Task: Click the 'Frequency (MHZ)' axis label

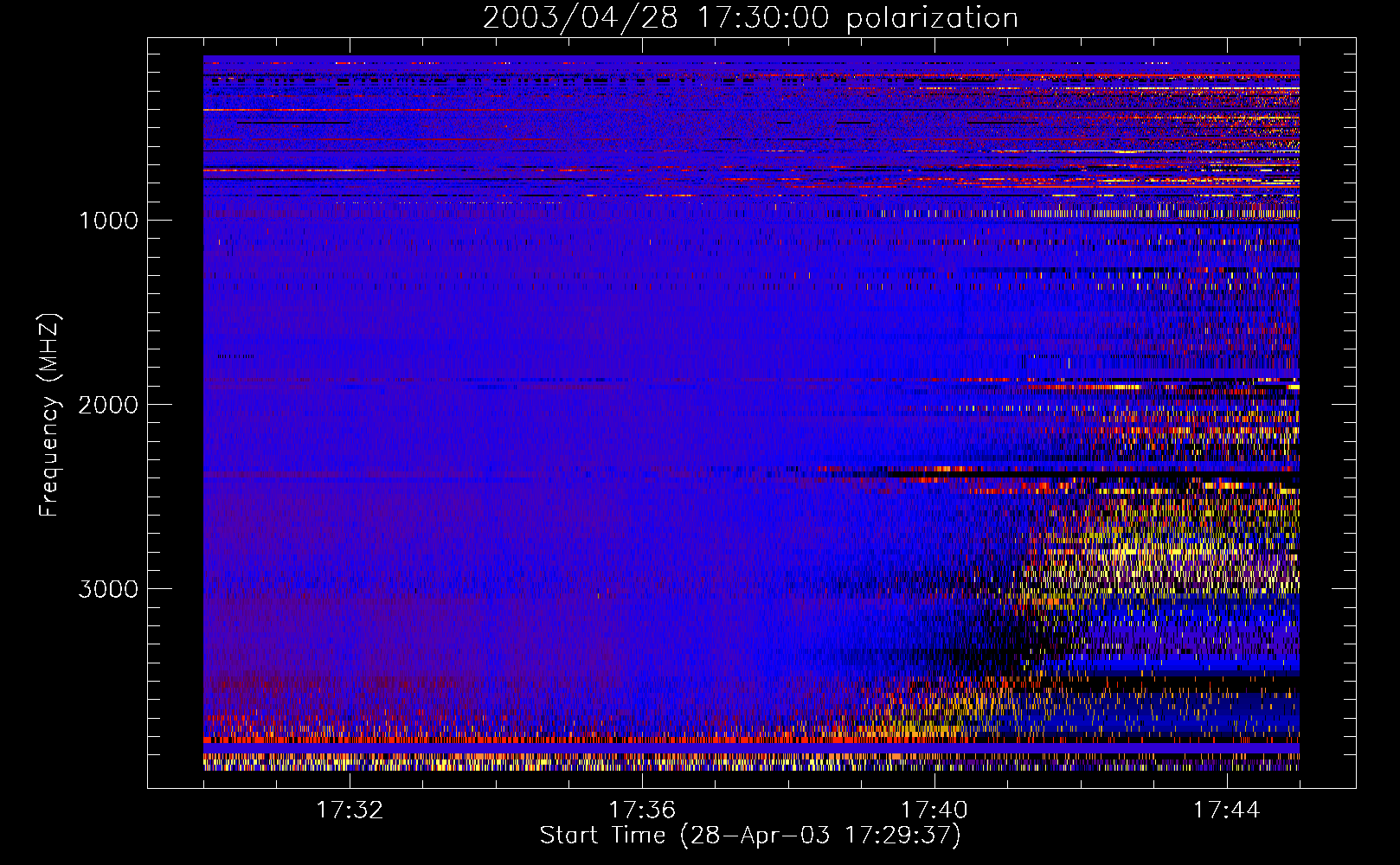Action: (x=49, y=415)
